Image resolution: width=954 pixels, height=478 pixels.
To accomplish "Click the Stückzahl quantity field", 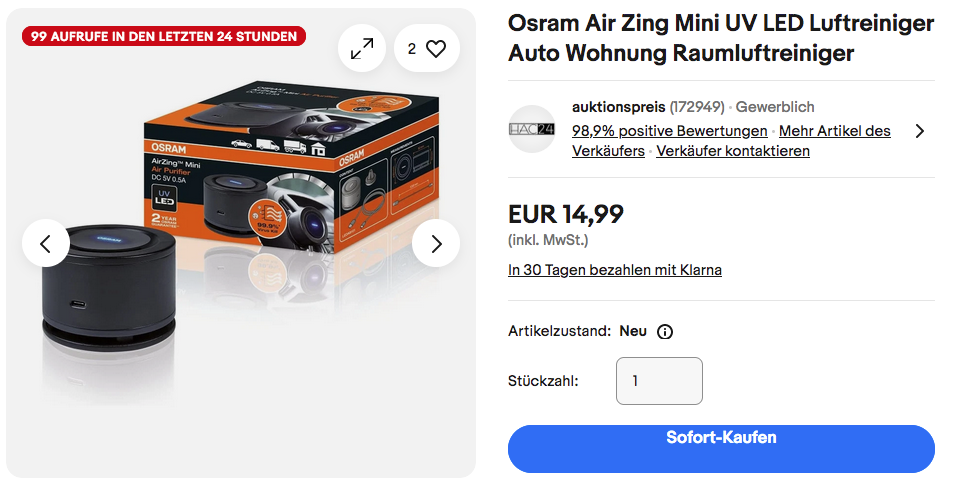I will click(660, 381).
